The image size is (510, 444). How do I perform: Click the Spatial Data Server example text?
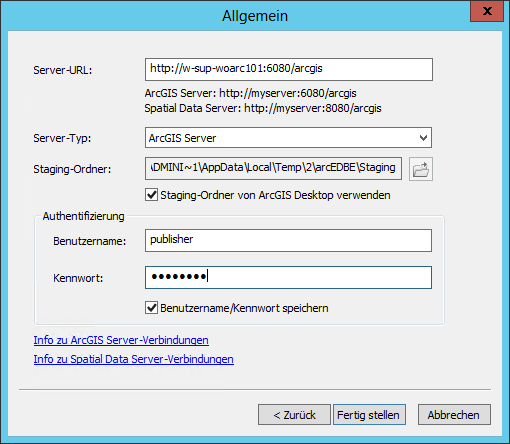coord(263,108)
